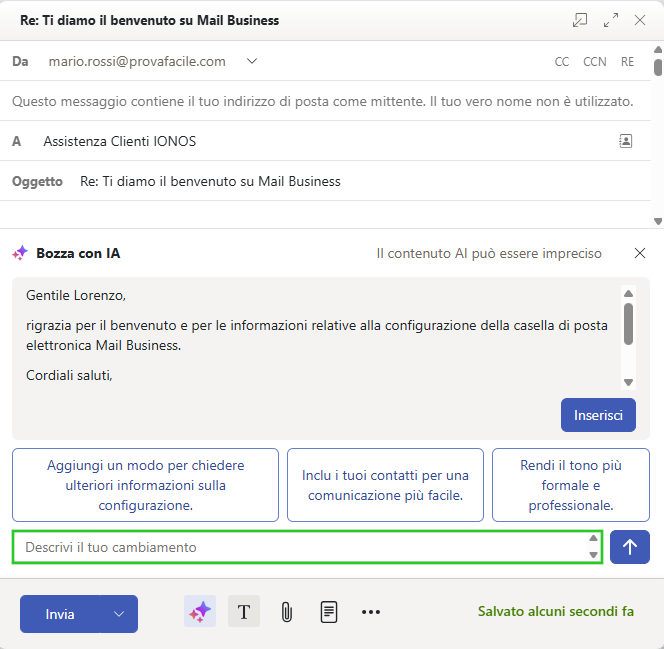Click the 'Descrivi il tuo cambiamento' input field
The width and height of the screenshot is (664, 649).
[300, 547]
